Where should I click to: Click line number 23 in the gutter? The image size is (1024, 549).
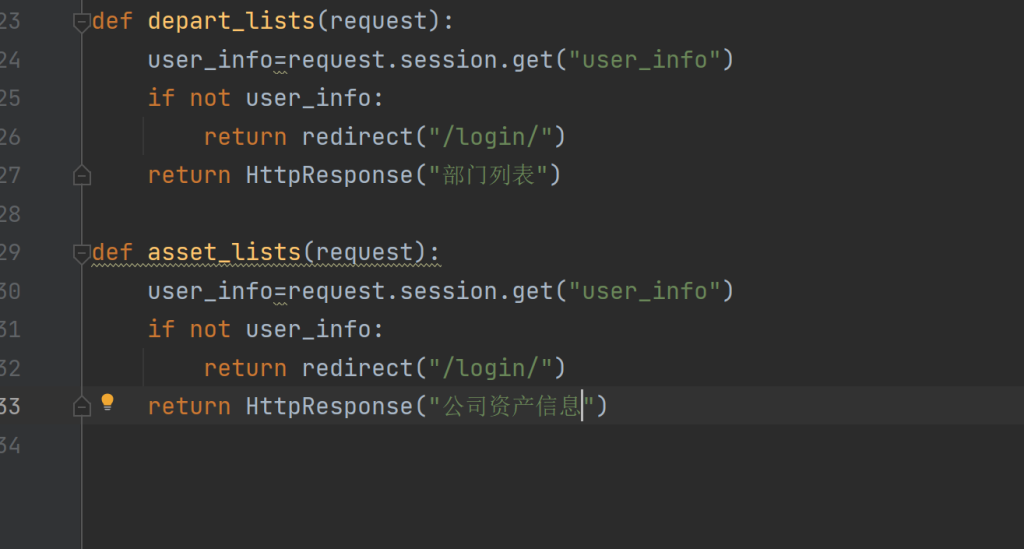[10, 21]
